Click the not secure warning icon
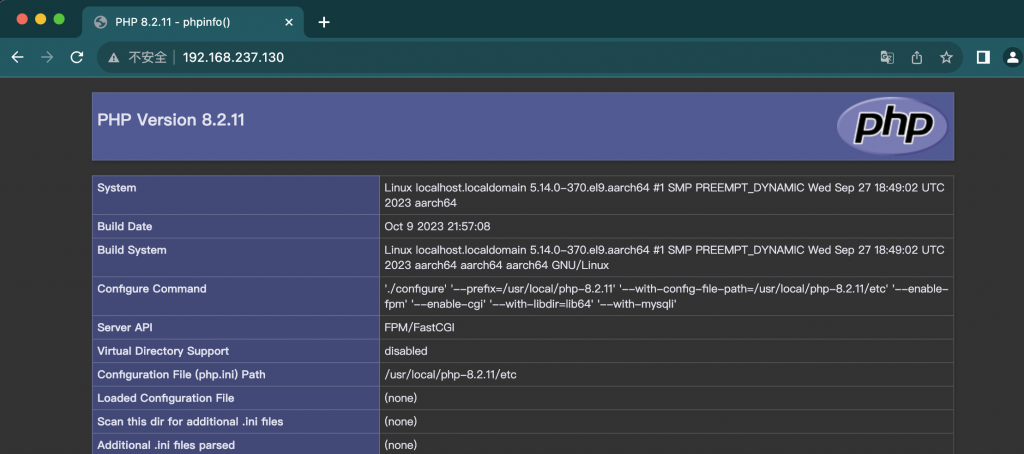 113,58
